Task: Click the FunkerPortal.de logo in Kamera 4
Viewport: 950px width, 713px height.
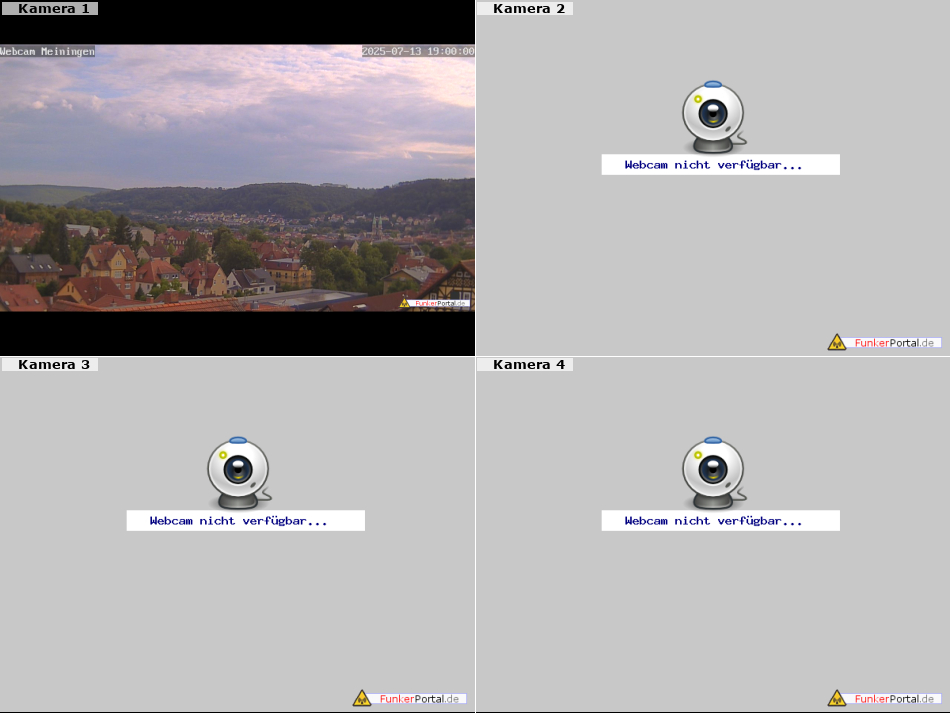Action: tap(885, 698)
